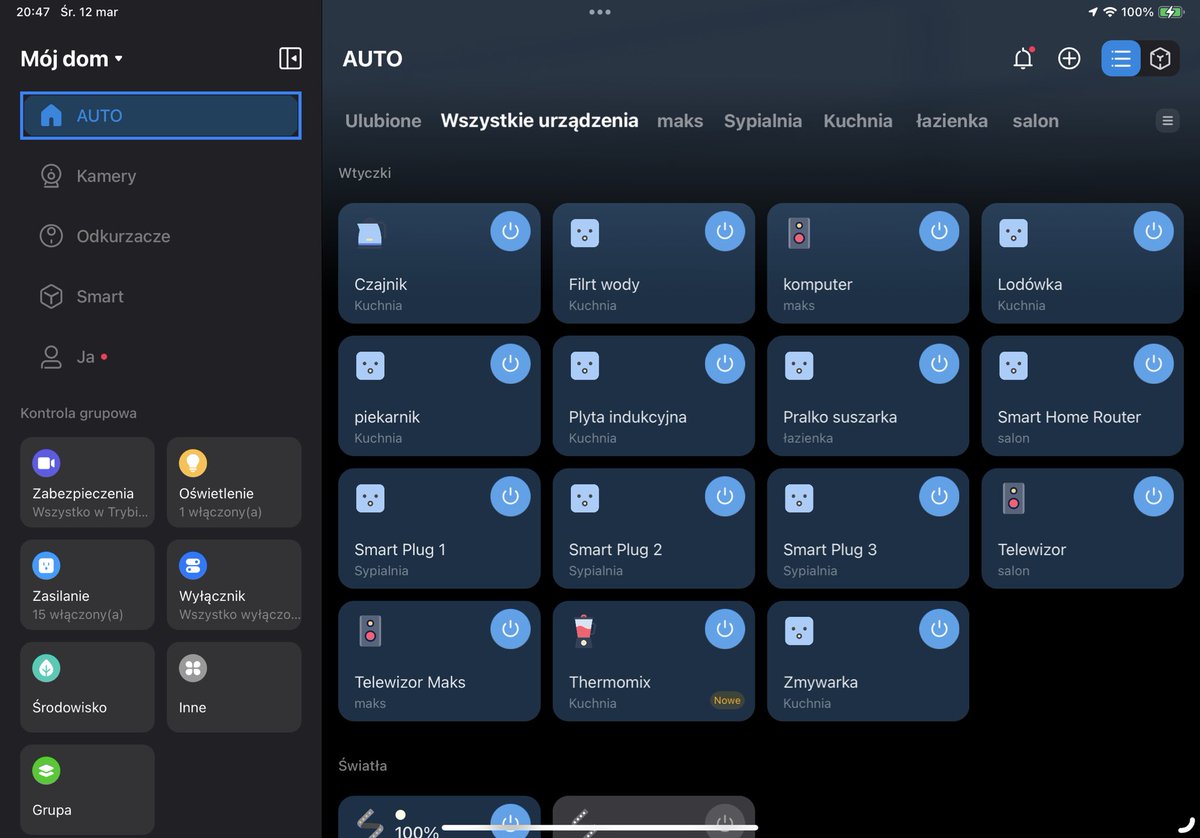Click the Telewizor speaker device icon
Viewport: 1200px width, 838px height.
tap(1013, 498)
